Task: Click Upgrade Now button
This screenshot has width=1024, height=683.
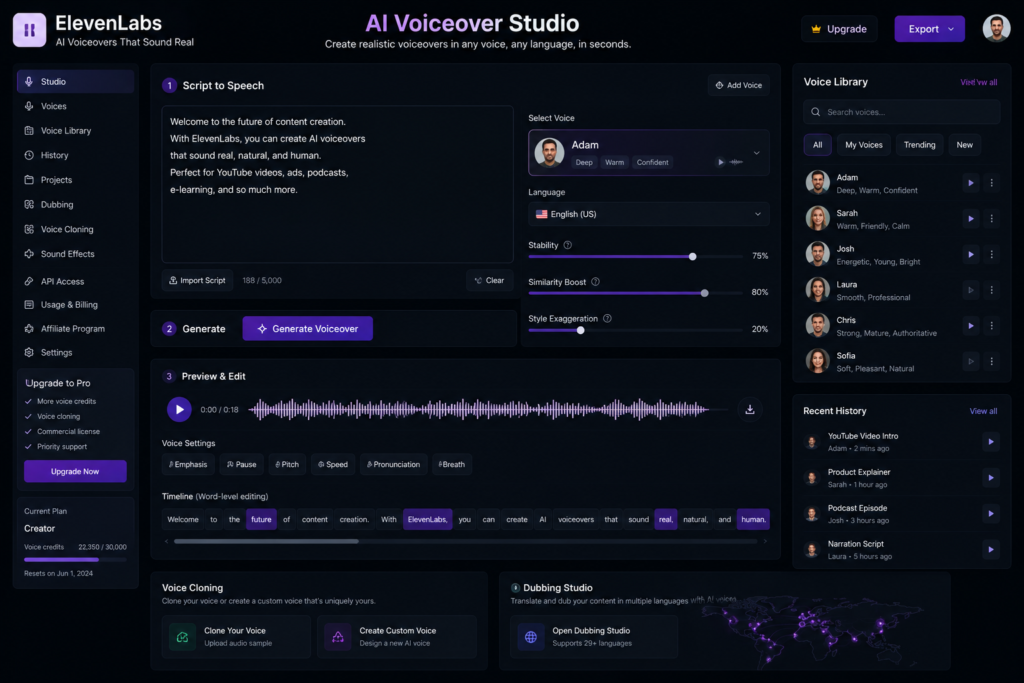Action: point(75,471)
